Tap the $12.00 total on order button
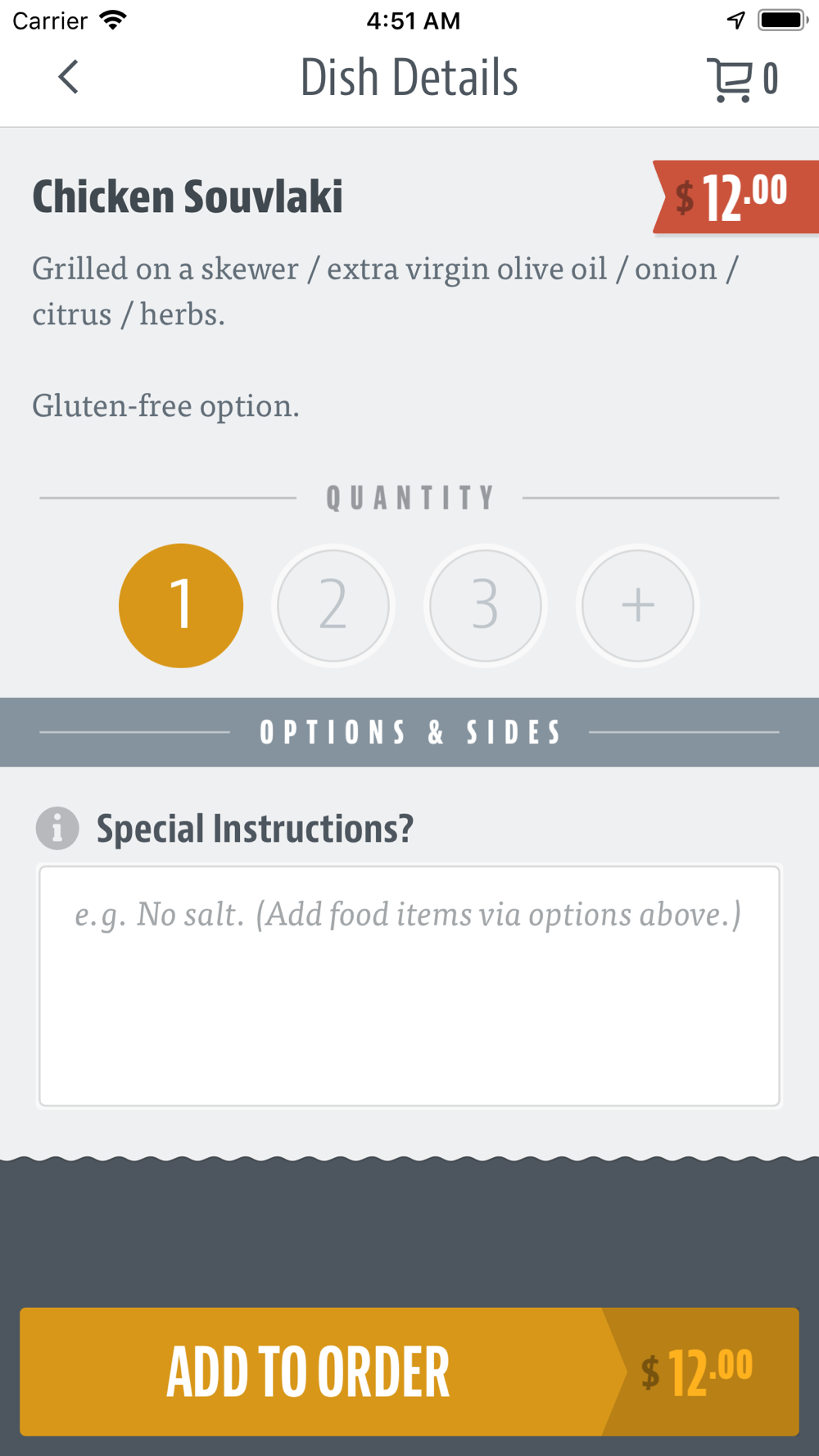This screenshot has width=819, height=1456. click(x=697, y=1372)
